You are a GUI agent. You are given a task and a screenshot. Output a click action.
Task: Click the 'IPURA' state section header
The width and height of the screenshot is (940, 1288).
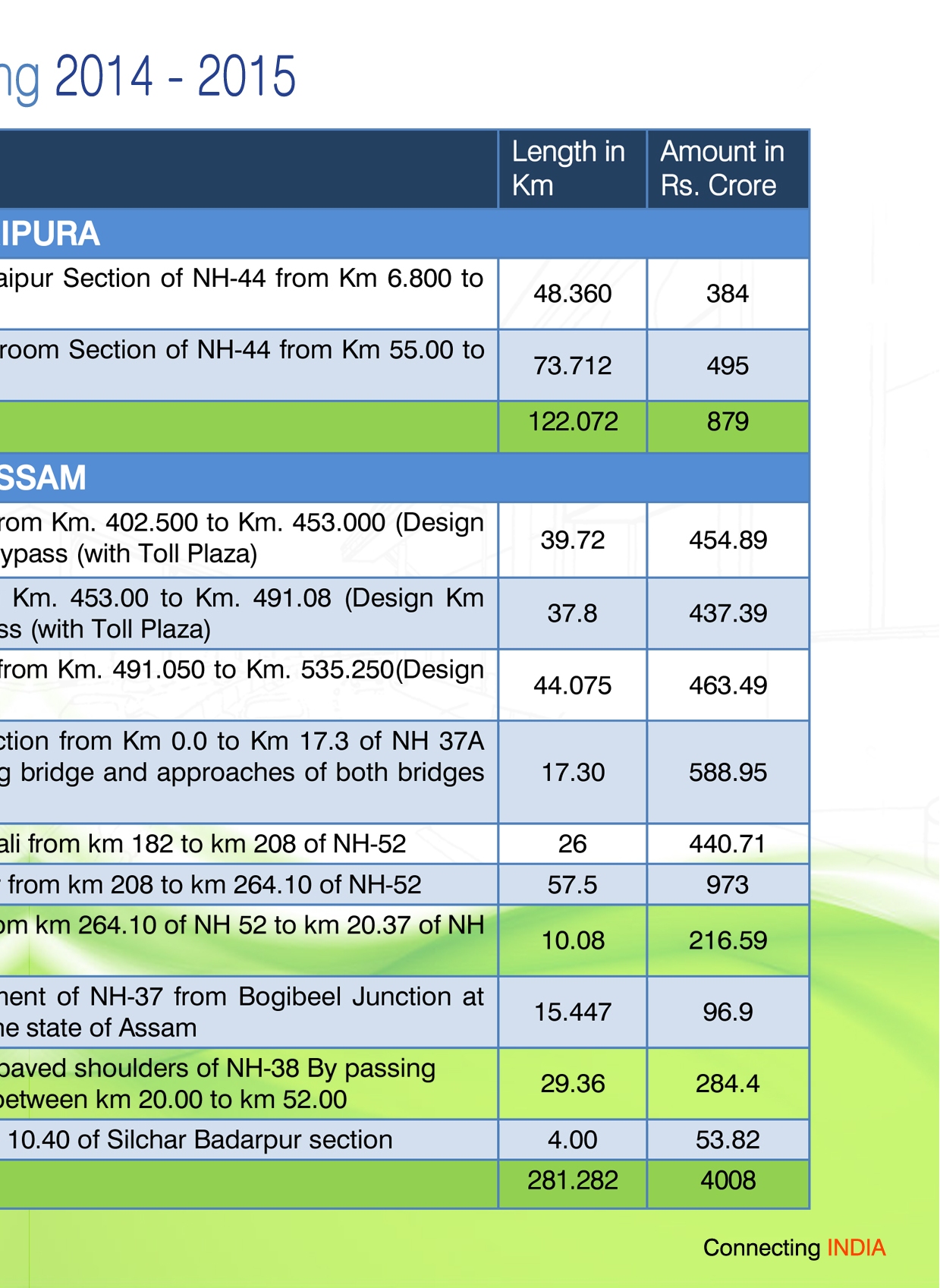pos(50,234)
